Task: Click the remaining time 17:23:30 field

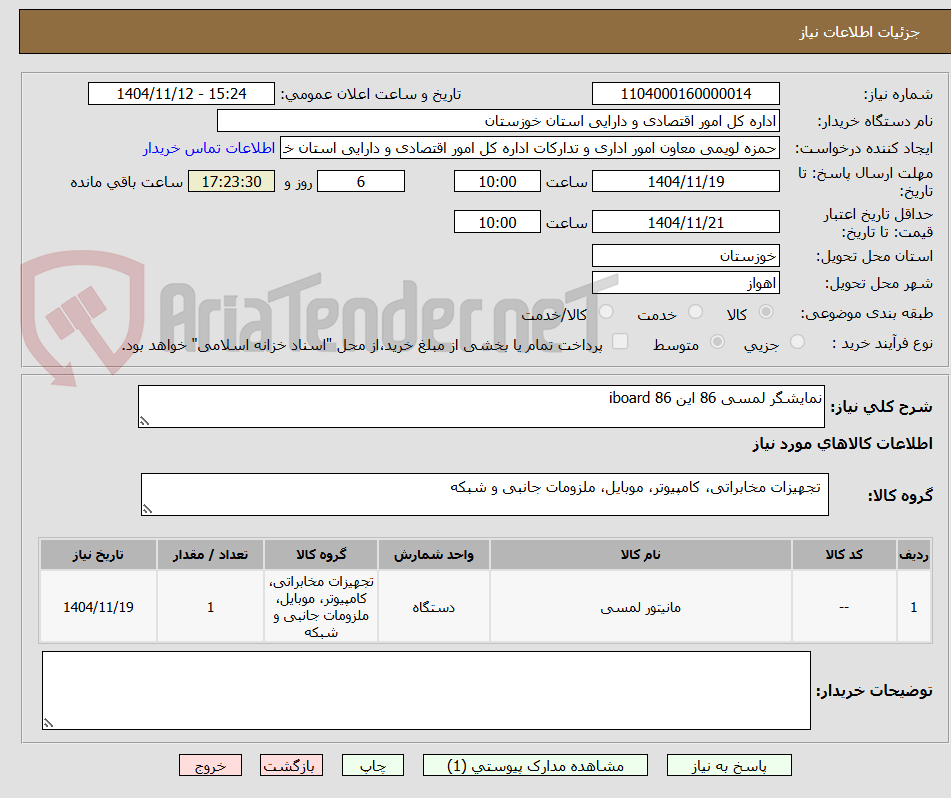Action: (x=231, y=181)
